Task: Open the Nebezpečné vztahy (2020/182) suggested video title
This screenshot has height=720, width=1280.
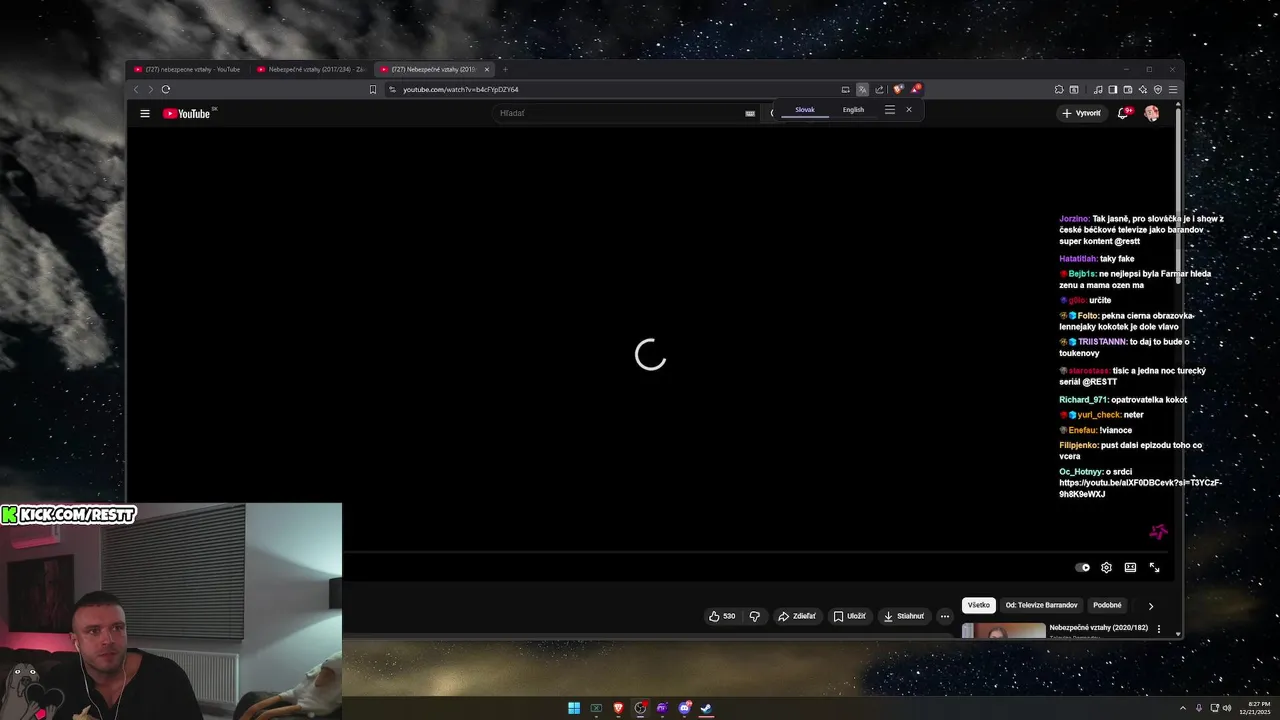Action: pos(1098,627)
